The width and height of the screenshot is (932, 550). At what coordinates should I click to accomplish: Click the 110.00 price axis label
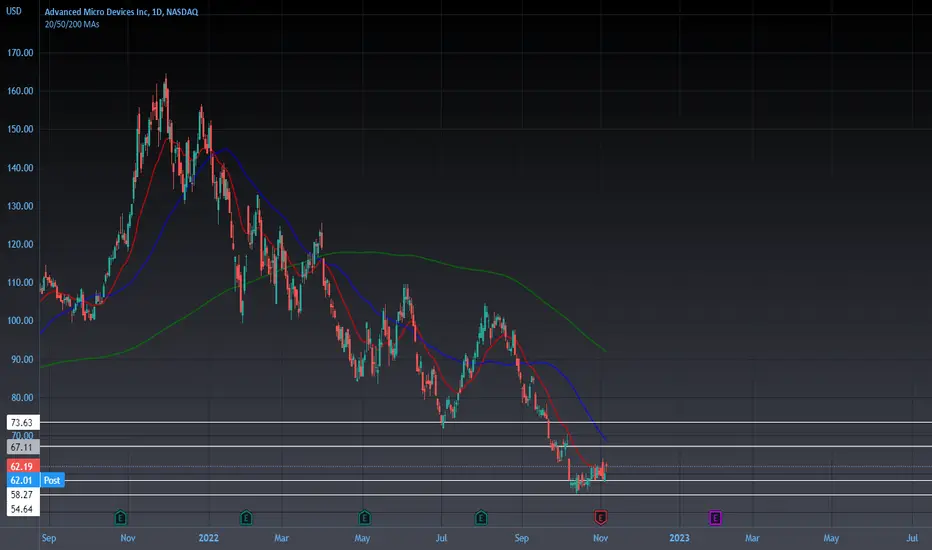tap(20, 282)
